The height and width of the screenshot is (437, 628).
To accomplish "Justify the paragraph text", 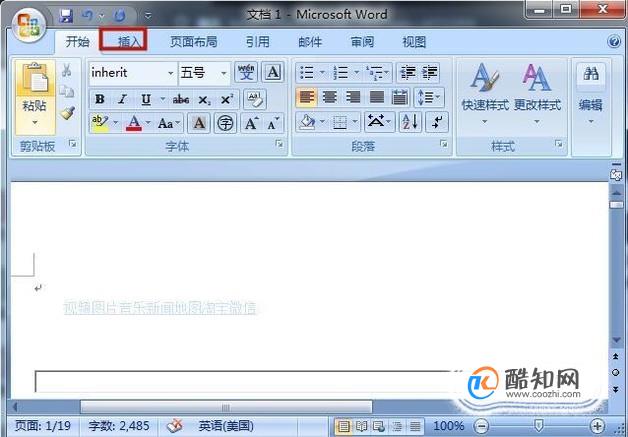I will coord(376,97).
